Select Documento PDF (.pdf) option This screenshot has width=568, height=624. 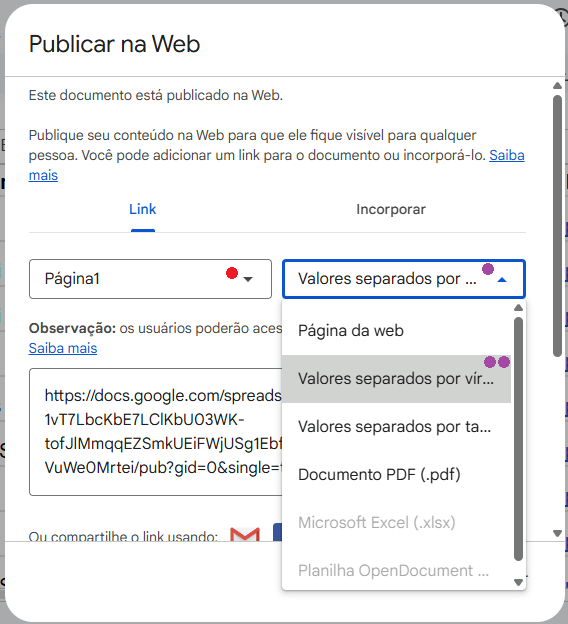tap(396, 475)
